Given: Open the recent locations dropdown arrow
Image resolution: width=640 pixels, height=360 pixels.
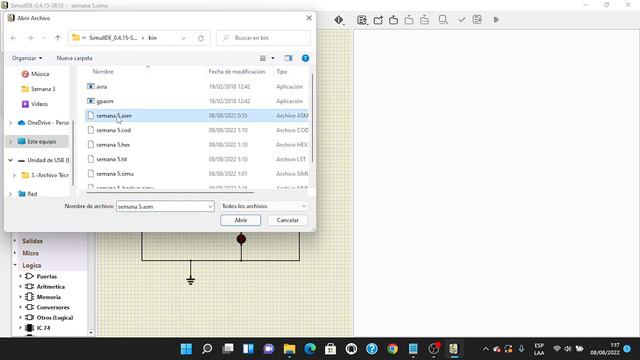Looking at the screenshot, I should (x=44, y=38).
